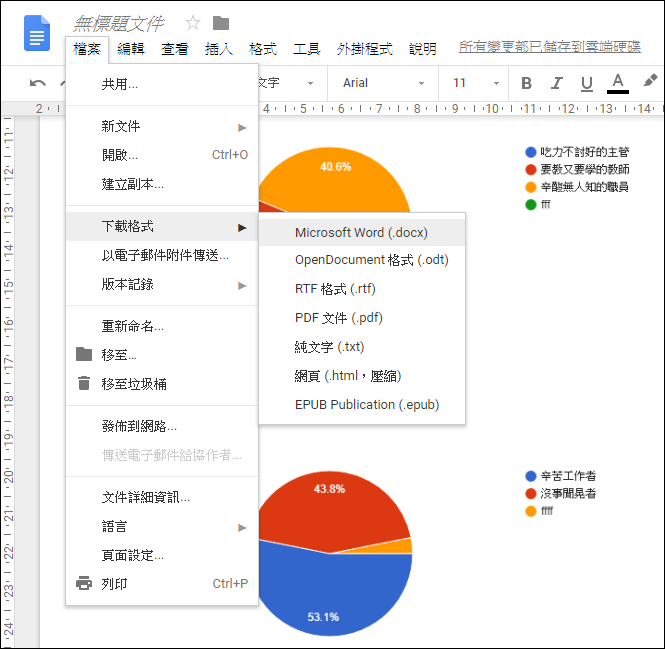The height and width of the screenshot is (649, 665).
Task: Open the 查看 menu
Action: 175,49
